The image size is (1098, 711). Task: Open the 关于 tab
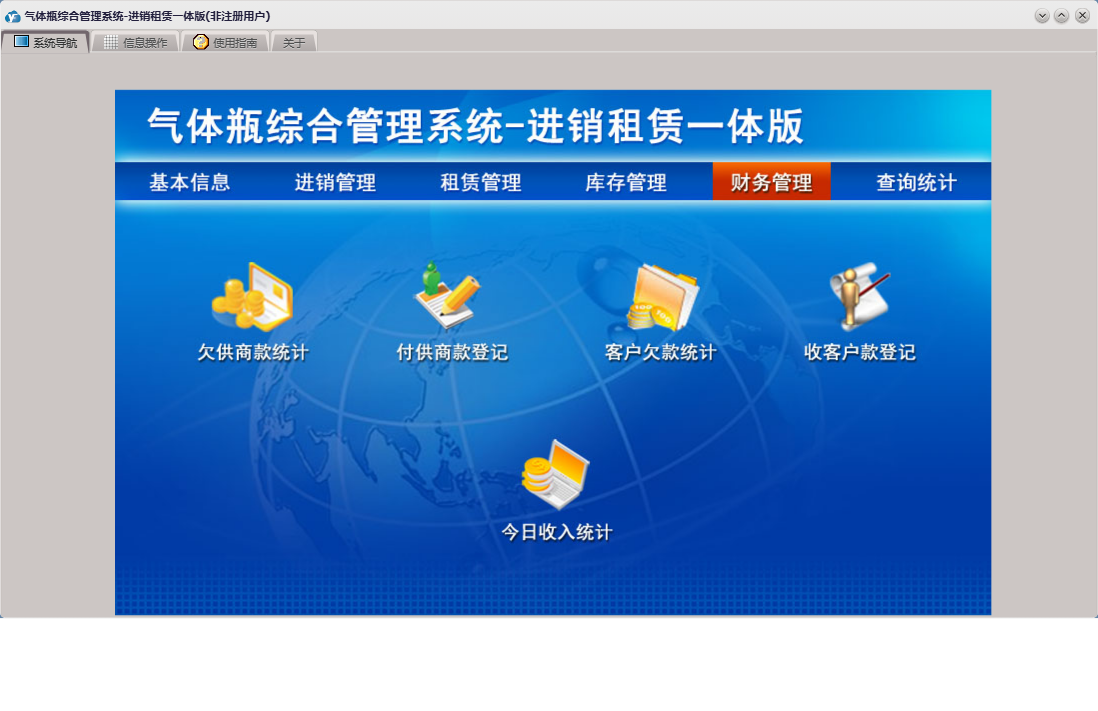[294, 42]
